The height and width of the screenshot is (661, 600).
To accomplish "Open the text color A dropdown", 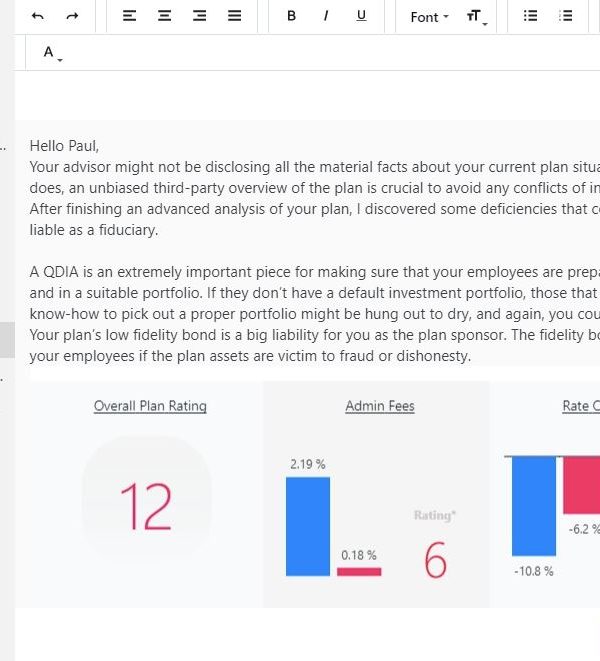I will tap(52, 52).
